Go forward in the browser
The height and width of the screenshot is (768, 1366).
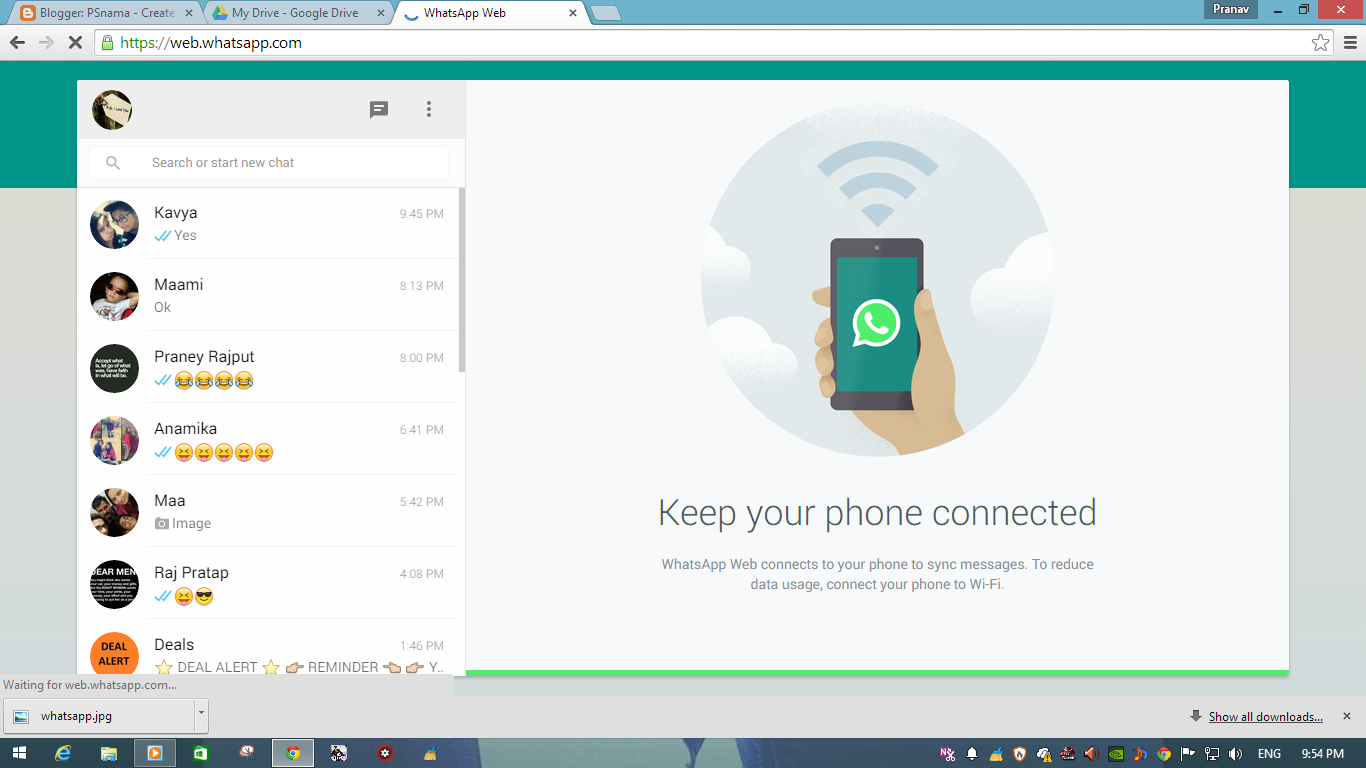coord(46,43)
